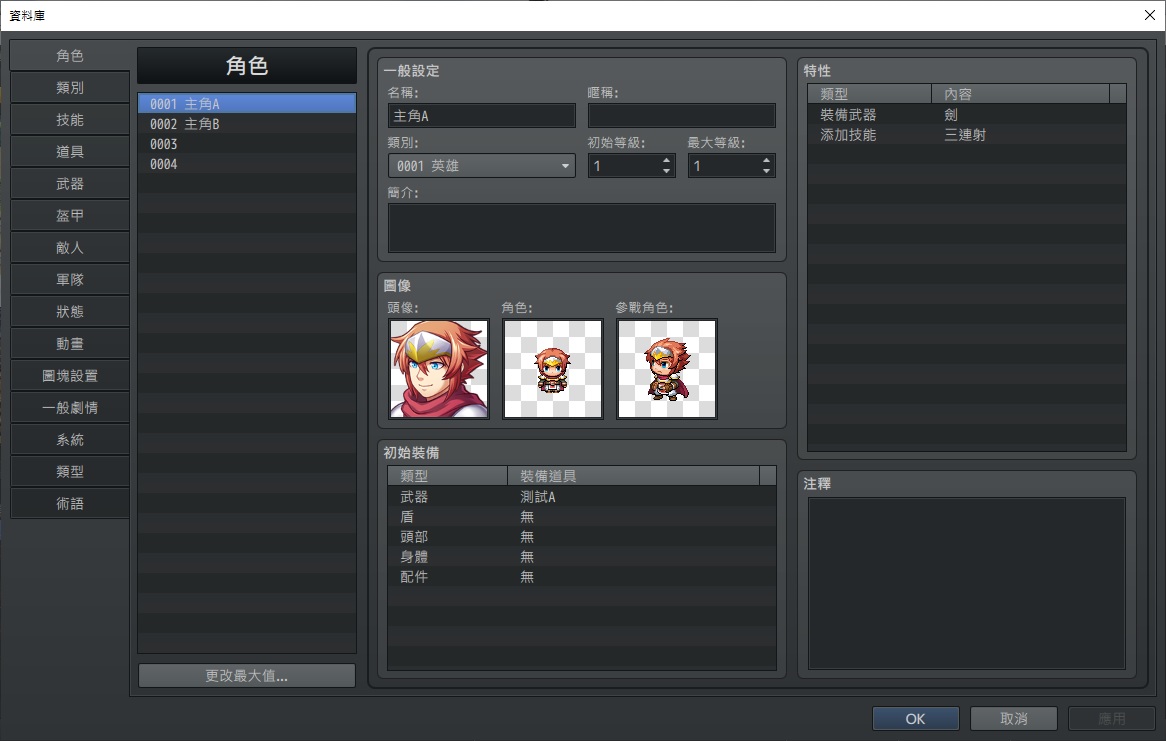The height and width of the screenshot is (741, 1166).
Task: Change the 參戰角色 battler image
Action: click(666, 369)
